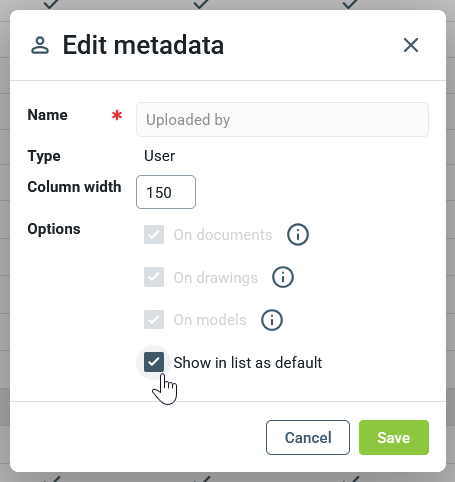The height and width of the screenshot is (482, 455).
Task: Save the metadata changes
Action: [x=394, y=437]
